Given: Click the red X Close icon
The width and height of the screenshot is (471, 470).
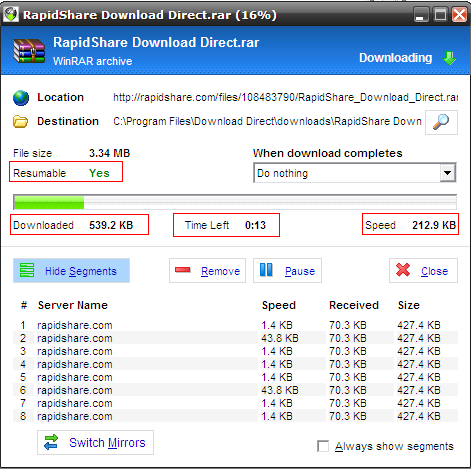Looking at the screenshot, I should point(403,270).
